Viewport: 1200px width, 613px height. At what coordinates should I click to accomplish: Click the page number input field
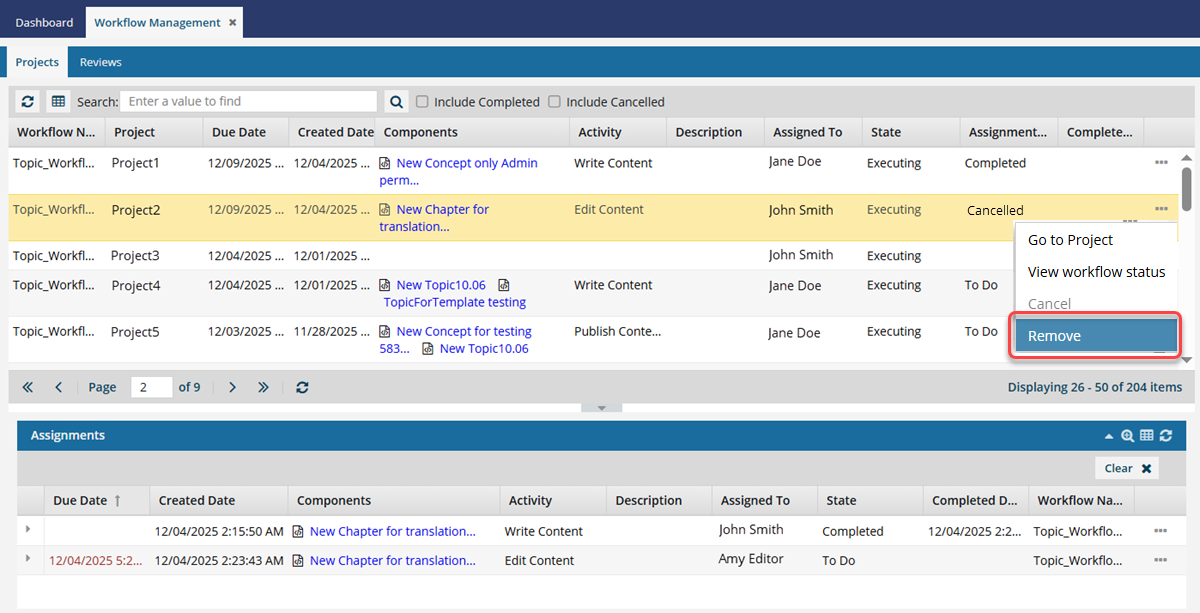point(152,387)
